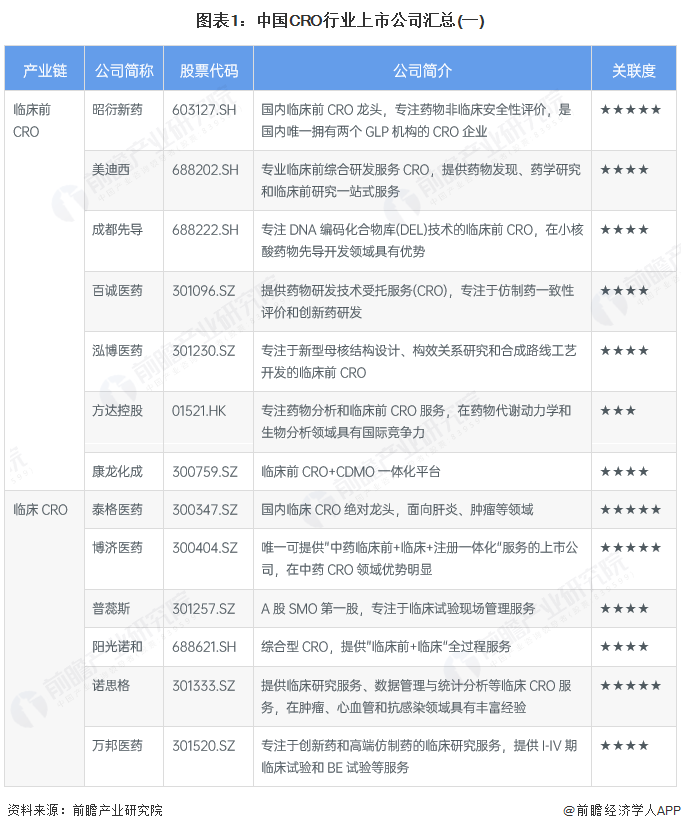The height and width of the screenshot is (831, 681).
Task: Select stock code 01521.HK
Action: (x=199, y=411)
